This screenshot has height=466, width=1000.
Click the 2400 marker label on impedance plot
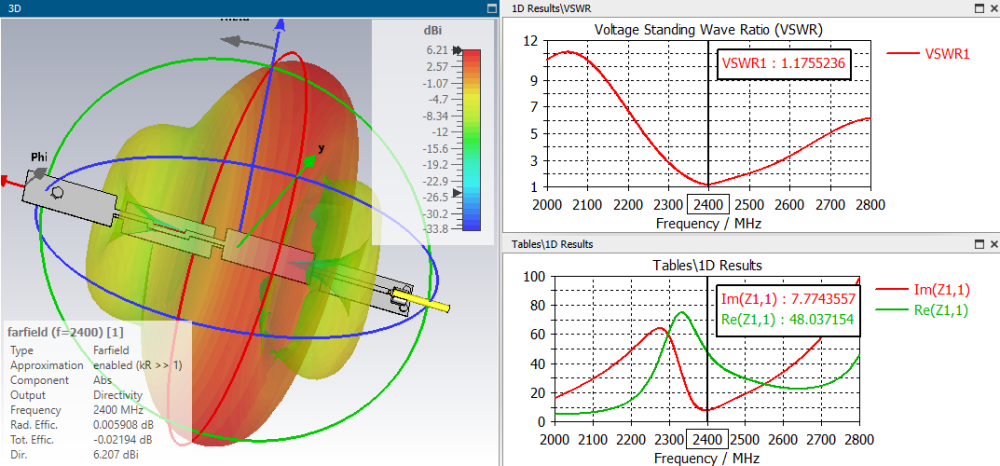point(708,440)
